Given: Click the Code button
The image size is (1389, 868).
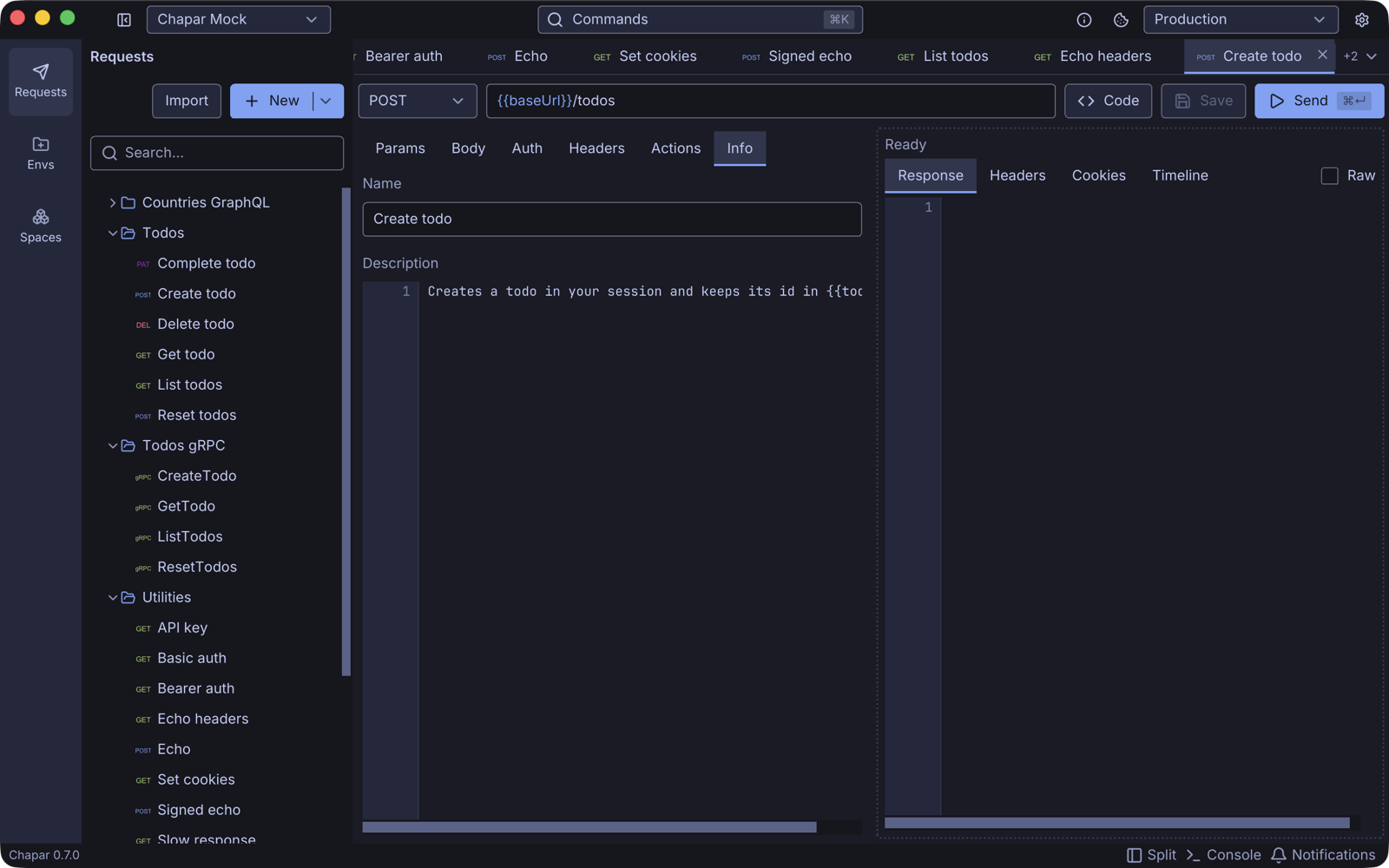Looking at the screenshot, I should pos(1108,101).
